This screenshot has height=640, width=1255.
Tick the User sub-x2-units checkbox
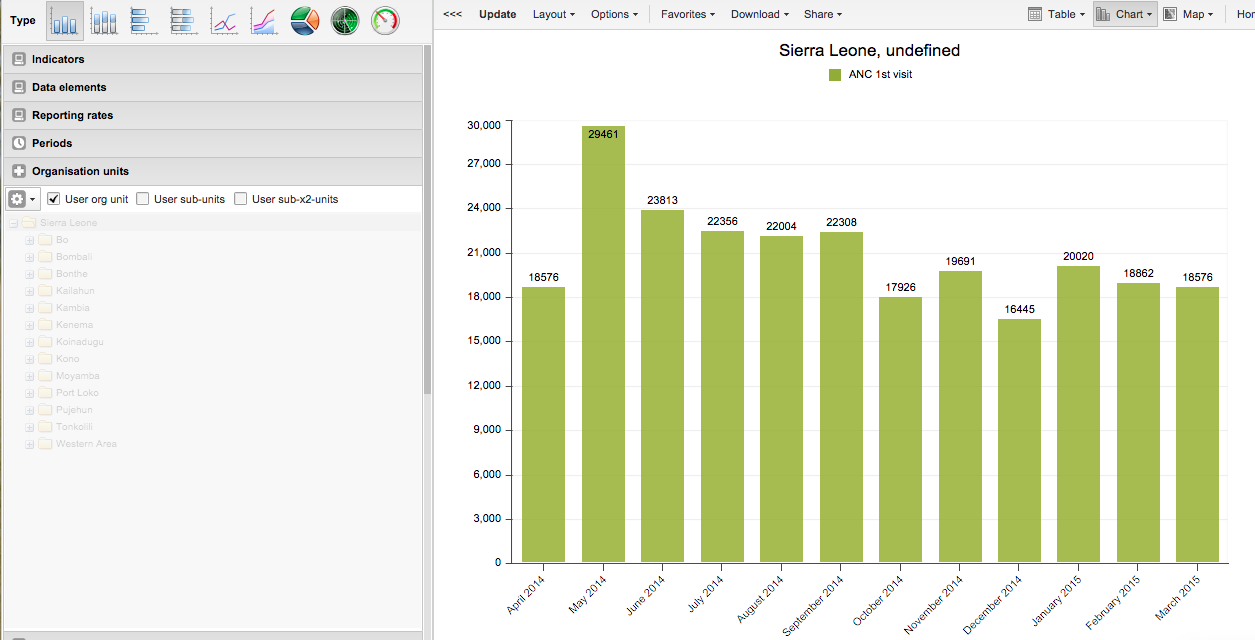241,199
